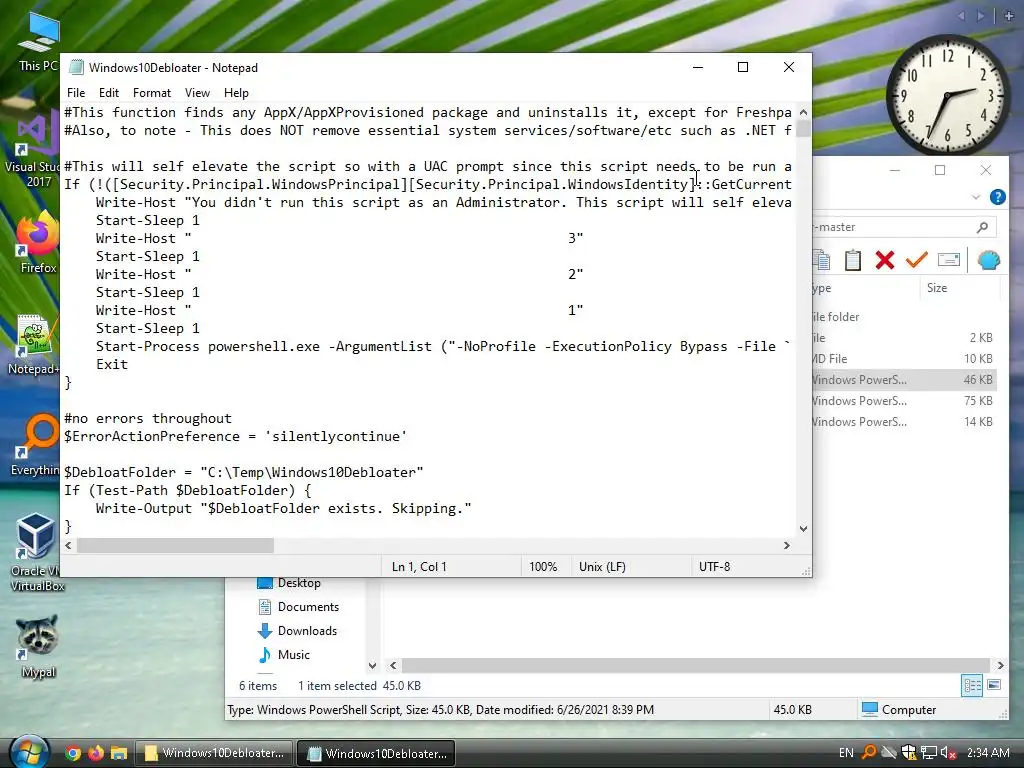This screenshot has width=1024, height=768.
Task: Click the 2:34 AM taskbar clock
Action: click(988, 753)
